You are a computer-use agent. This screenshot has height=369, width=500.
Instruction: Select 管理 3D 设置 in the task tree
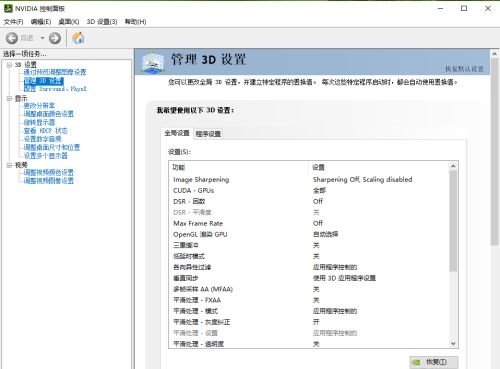pyautogui.click(x=43, y=81)
